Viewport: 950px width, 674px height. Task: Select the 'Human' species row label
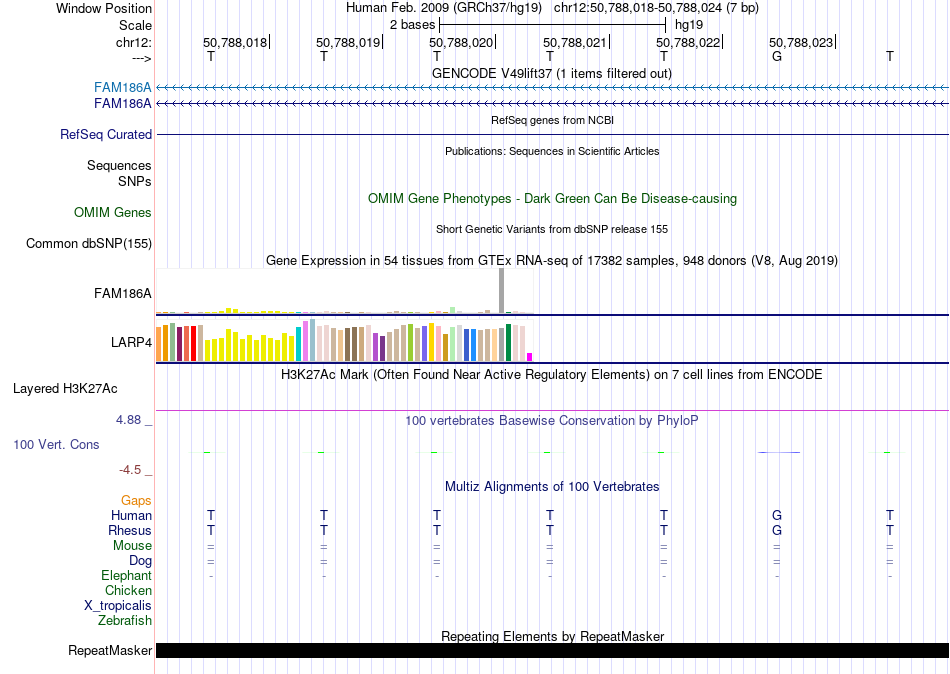click(131, 516)
